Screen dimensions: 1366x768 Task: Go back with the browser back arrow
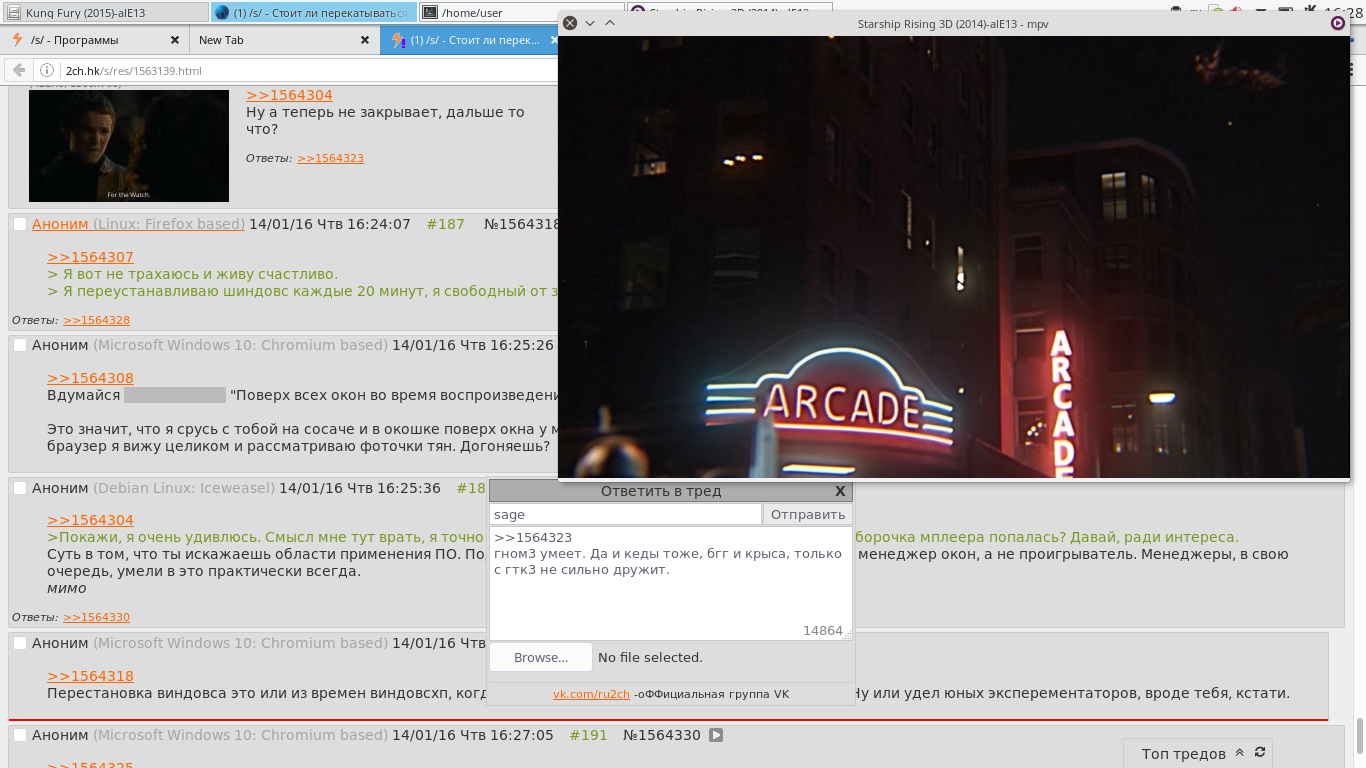click(18, 71)
